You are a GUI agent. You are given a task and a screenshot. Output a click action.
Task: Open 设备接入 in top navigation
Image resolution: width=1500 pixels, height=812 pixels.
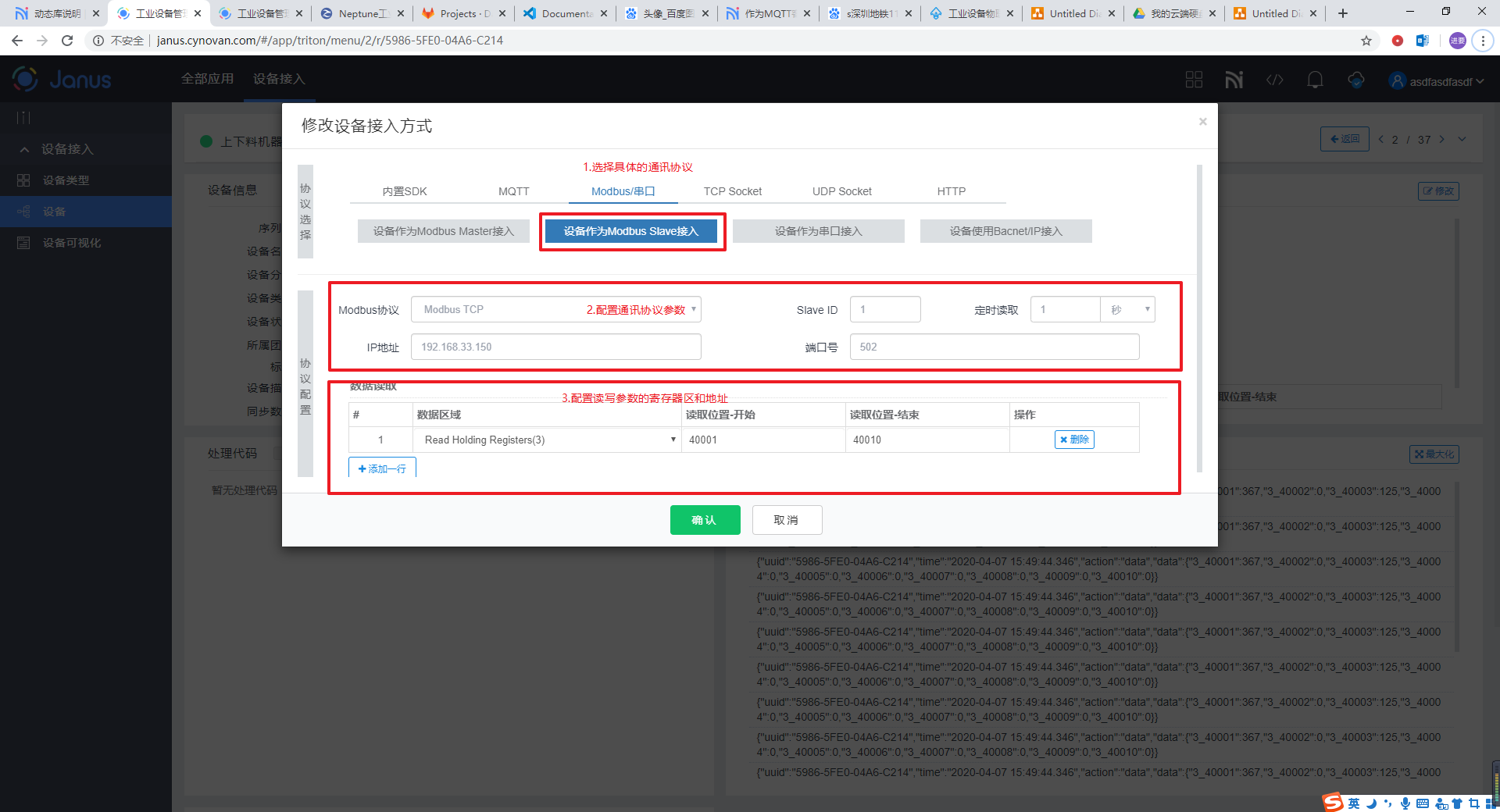[x=279, y=79]
